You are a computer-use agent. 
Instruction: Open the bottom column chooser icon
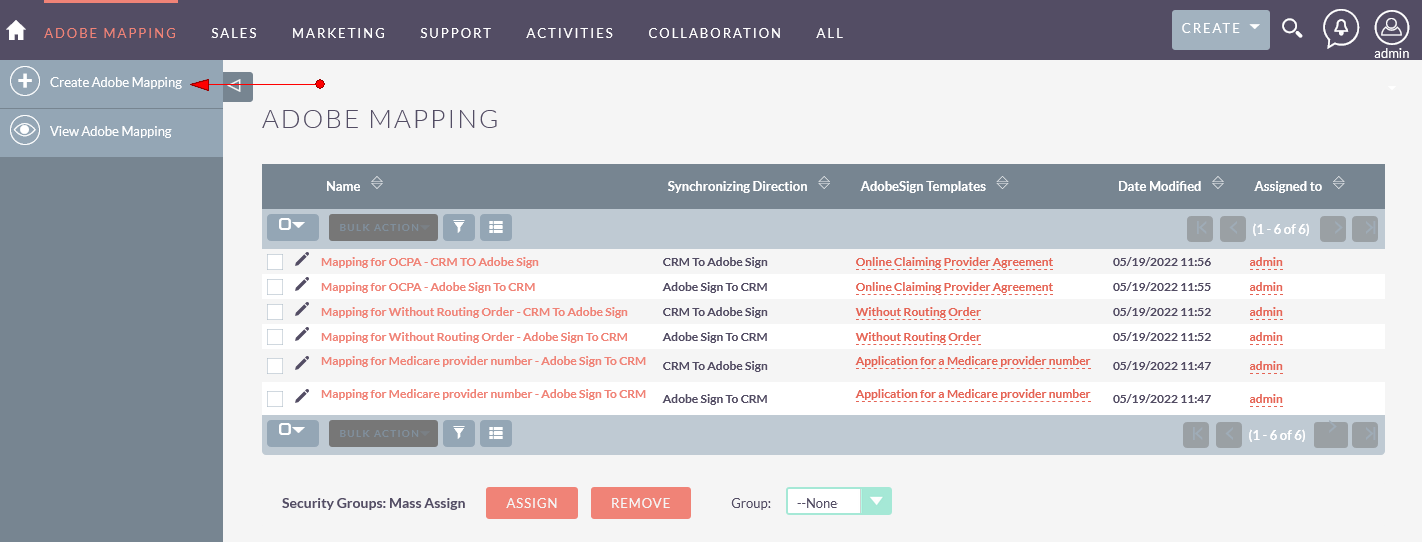pyautogui.click(x=496, y=433)
